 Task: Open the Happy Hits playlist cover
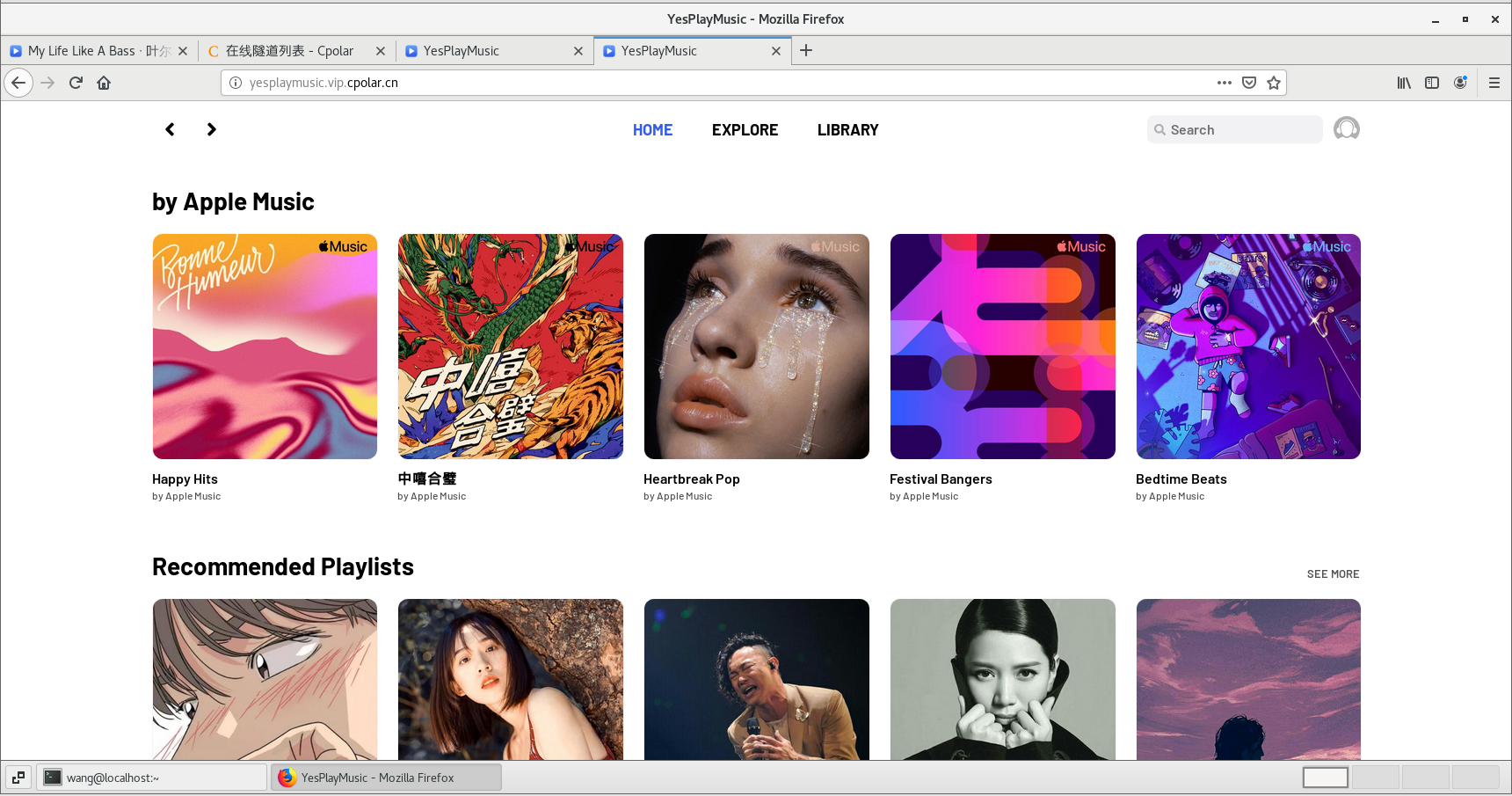coord(265,347)
